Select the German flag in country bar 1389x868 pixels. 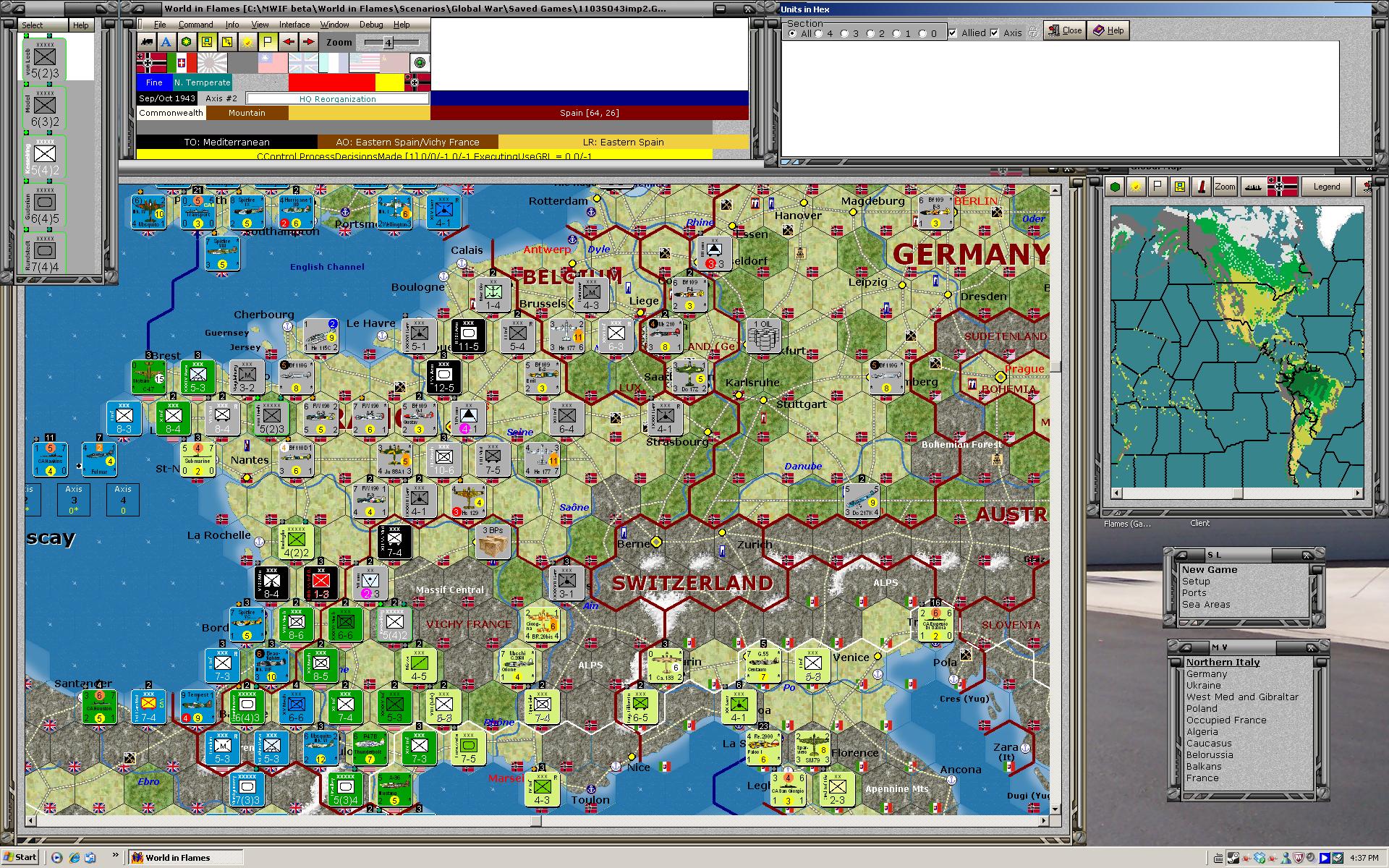[151, 63]
